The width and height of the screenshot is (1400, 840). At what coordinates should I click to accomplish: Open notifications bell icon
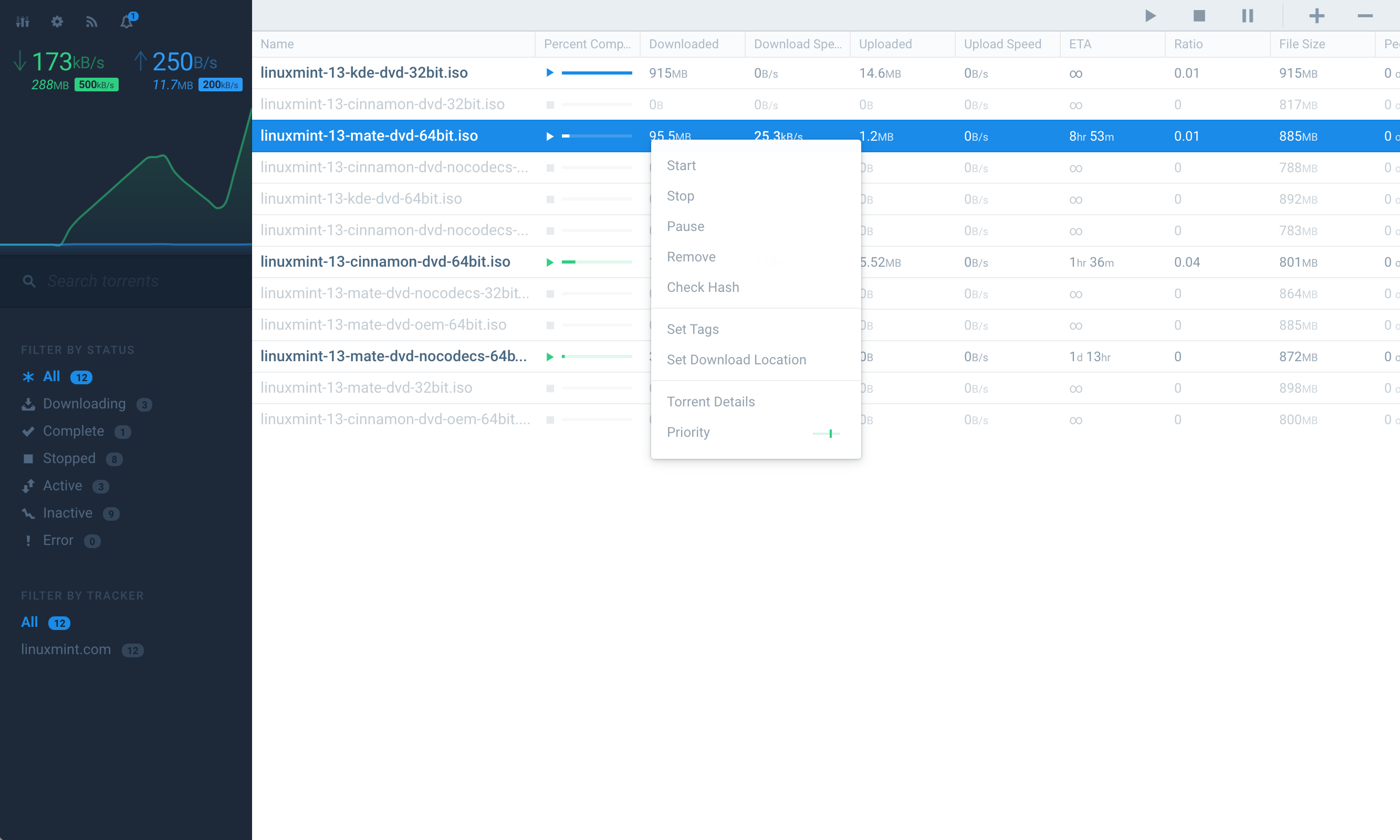tap(127, 22)
